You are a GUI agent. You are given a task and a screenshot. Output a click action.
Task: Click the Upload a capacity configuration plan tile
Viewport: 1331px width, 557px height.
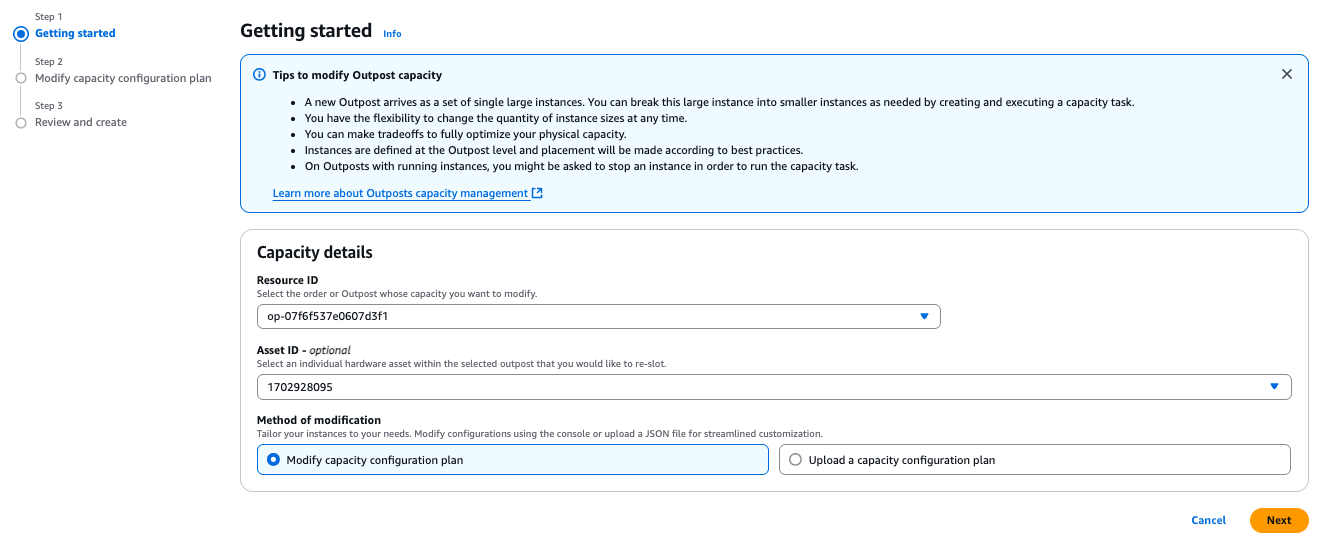click(1035, 460)
